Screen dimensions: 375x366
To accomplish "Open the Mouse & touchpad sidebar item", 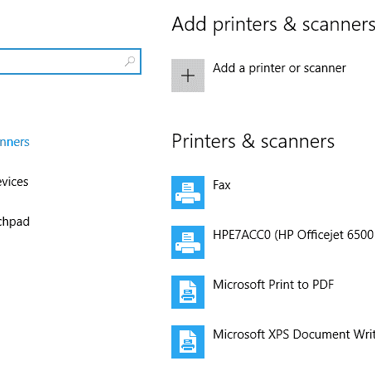I will (15, 222).
